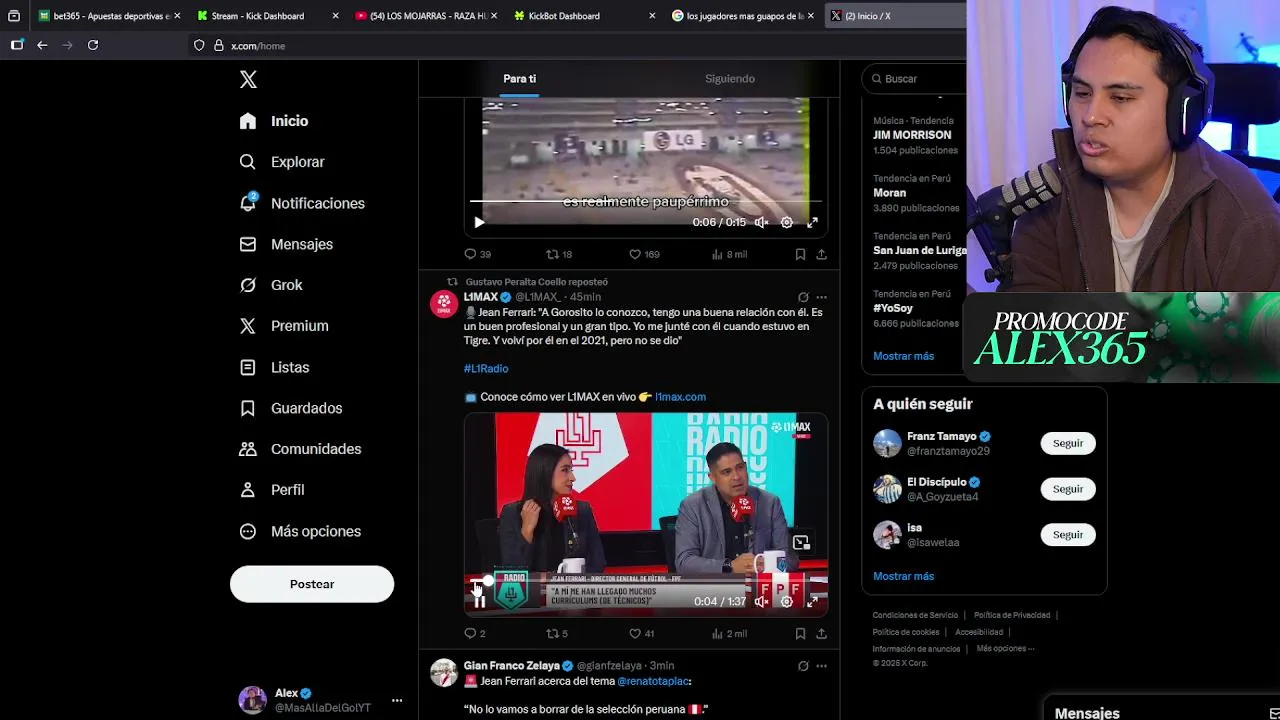1280x720 pixels.
Task: Share the top video post
Action: 821,254
